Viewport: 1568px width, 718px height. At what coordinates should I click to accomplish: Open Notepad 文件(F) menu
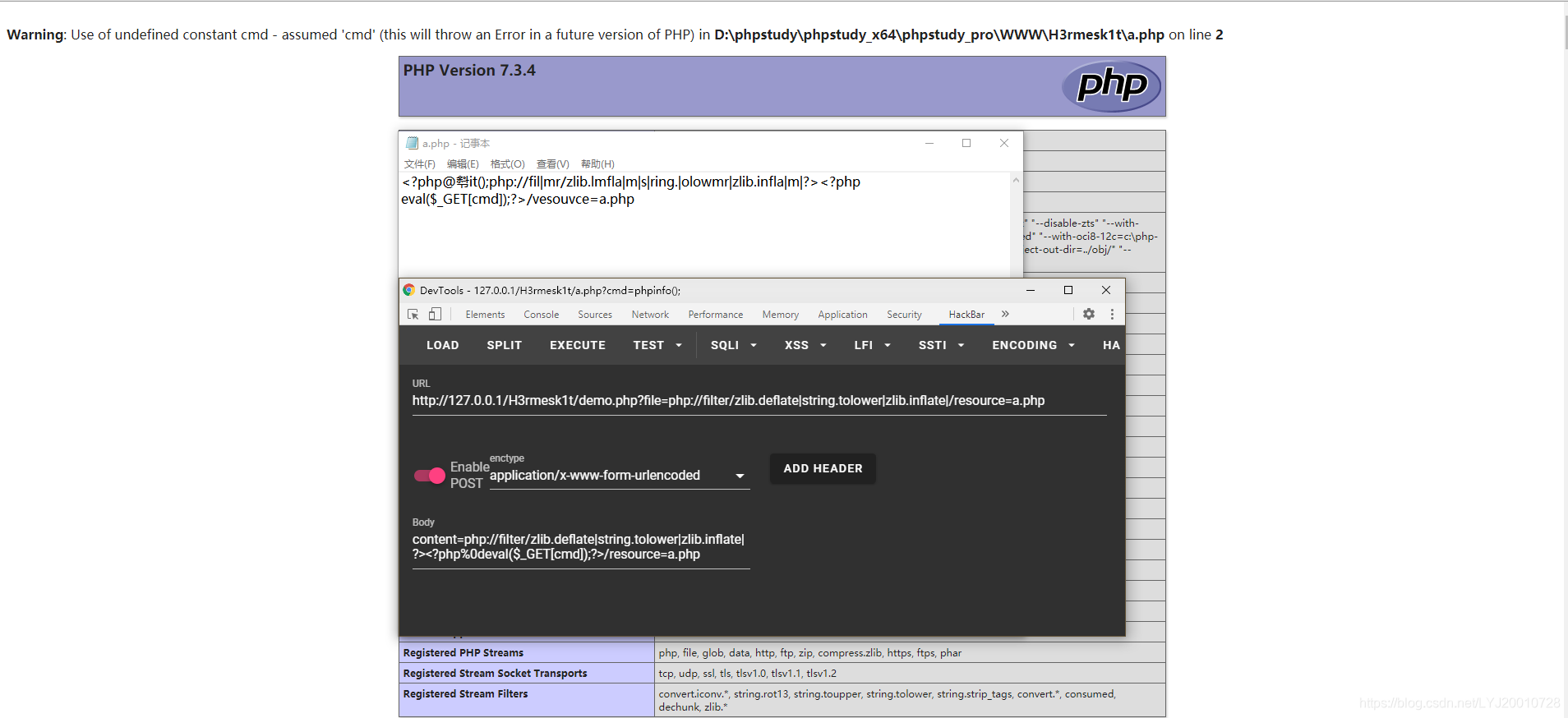[419, 164]
